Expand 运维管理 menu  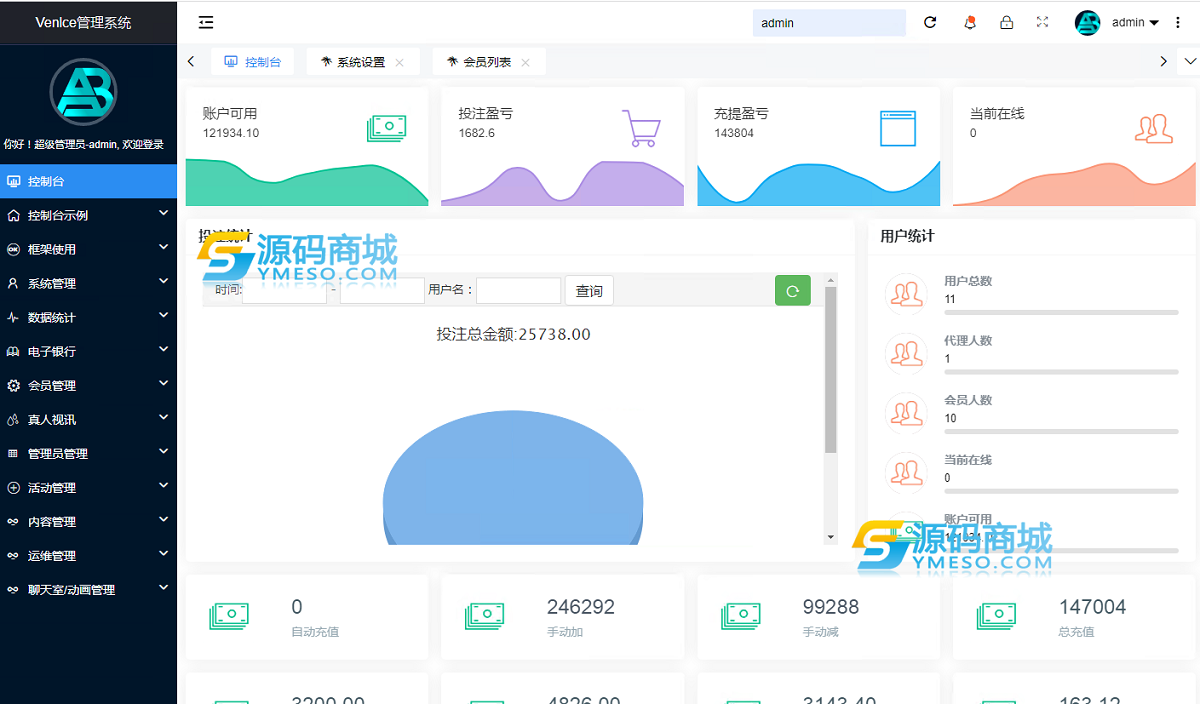(x=88, y=555)
